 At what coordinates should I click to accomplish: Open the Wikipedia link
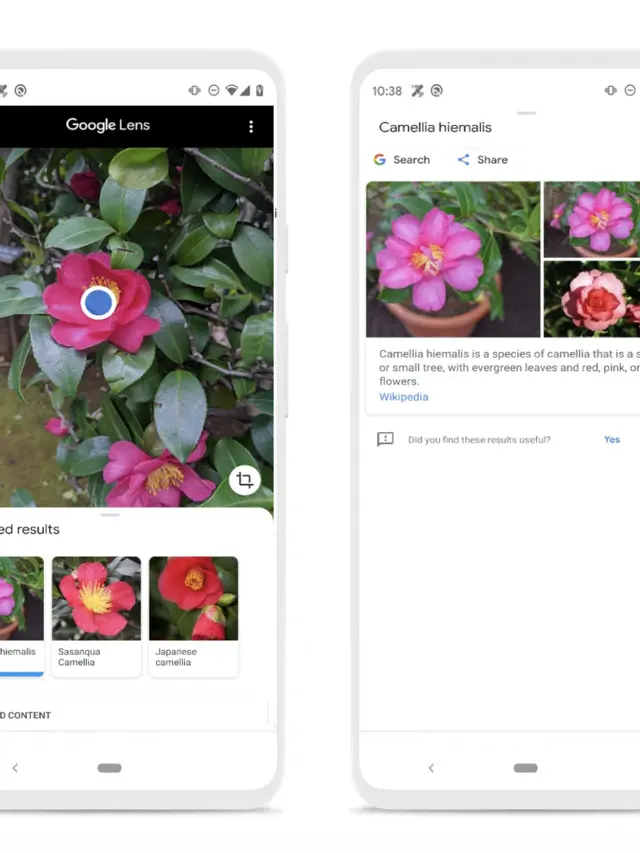pos(403,397)
